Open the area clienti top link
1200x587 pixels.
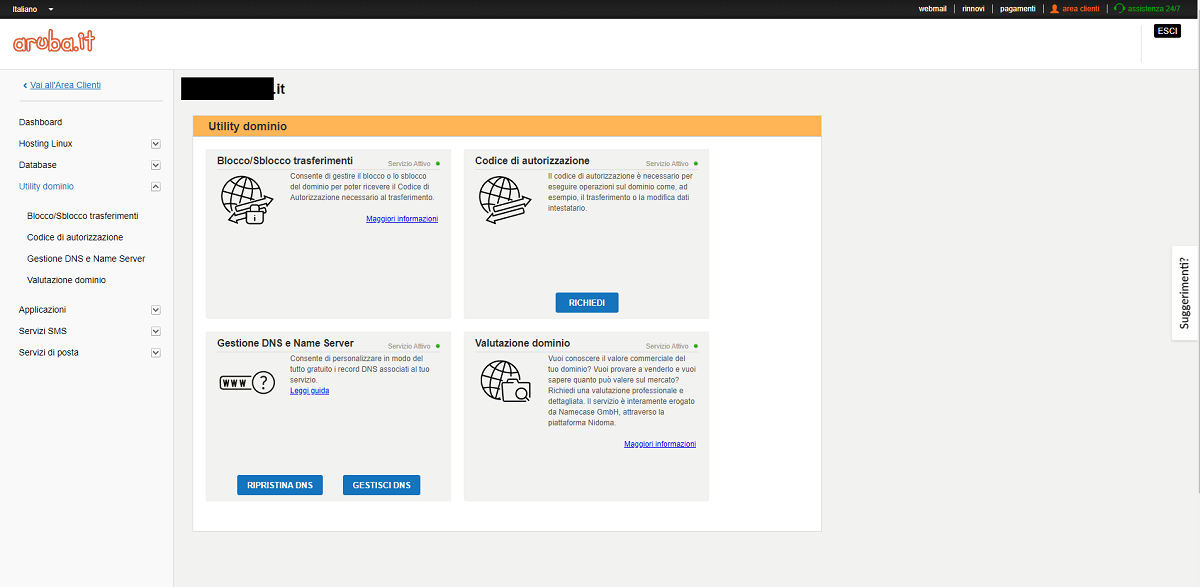[x=1080, y=8]
